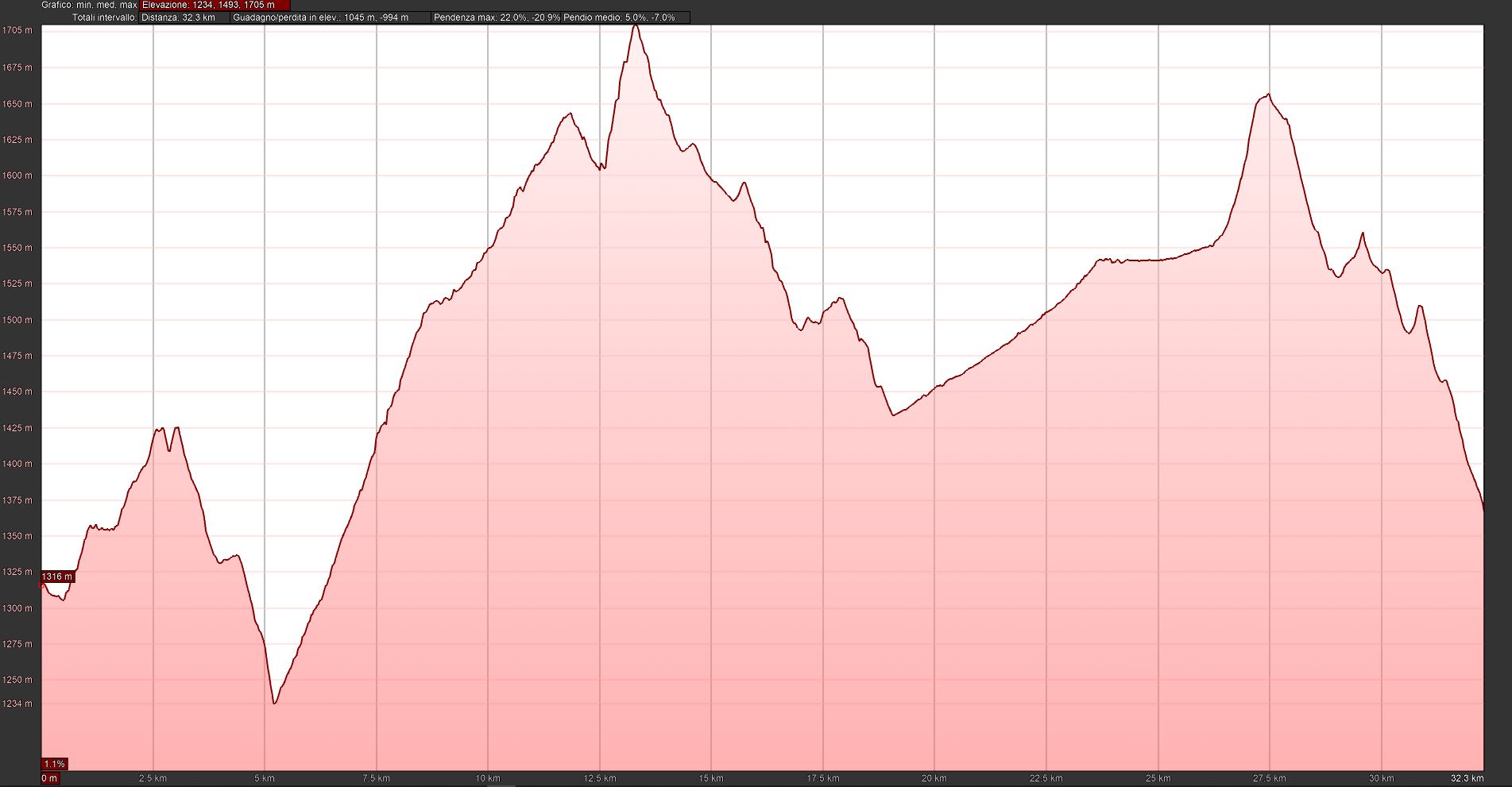Click the Grafico: min. med. max label
This screenshot has width=1512, height=787.
[89, 5]
